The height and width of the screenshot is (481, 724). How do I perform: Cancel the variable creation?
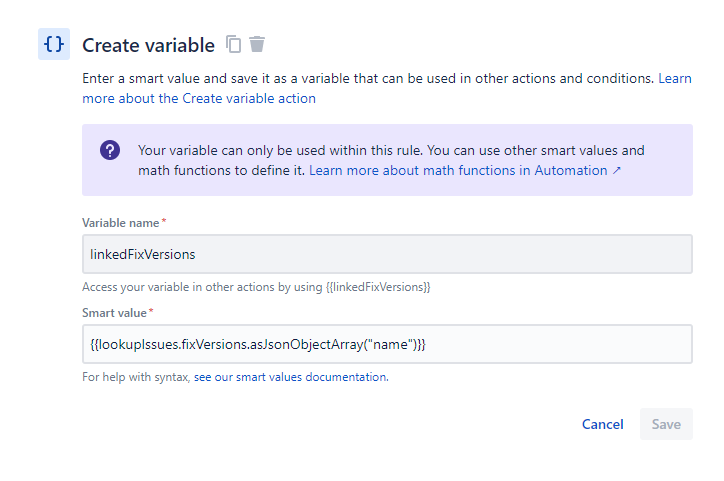click(x=602, y=424)
